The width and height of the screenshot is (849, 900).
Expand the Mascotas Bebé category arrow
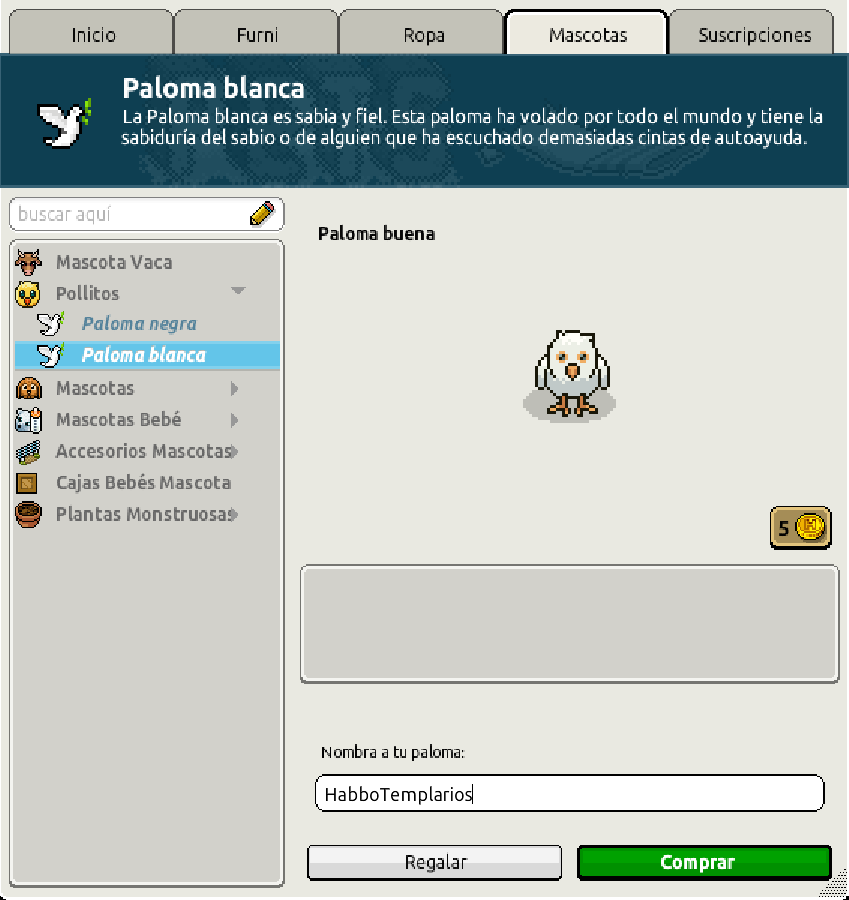(x=234, y=420)
